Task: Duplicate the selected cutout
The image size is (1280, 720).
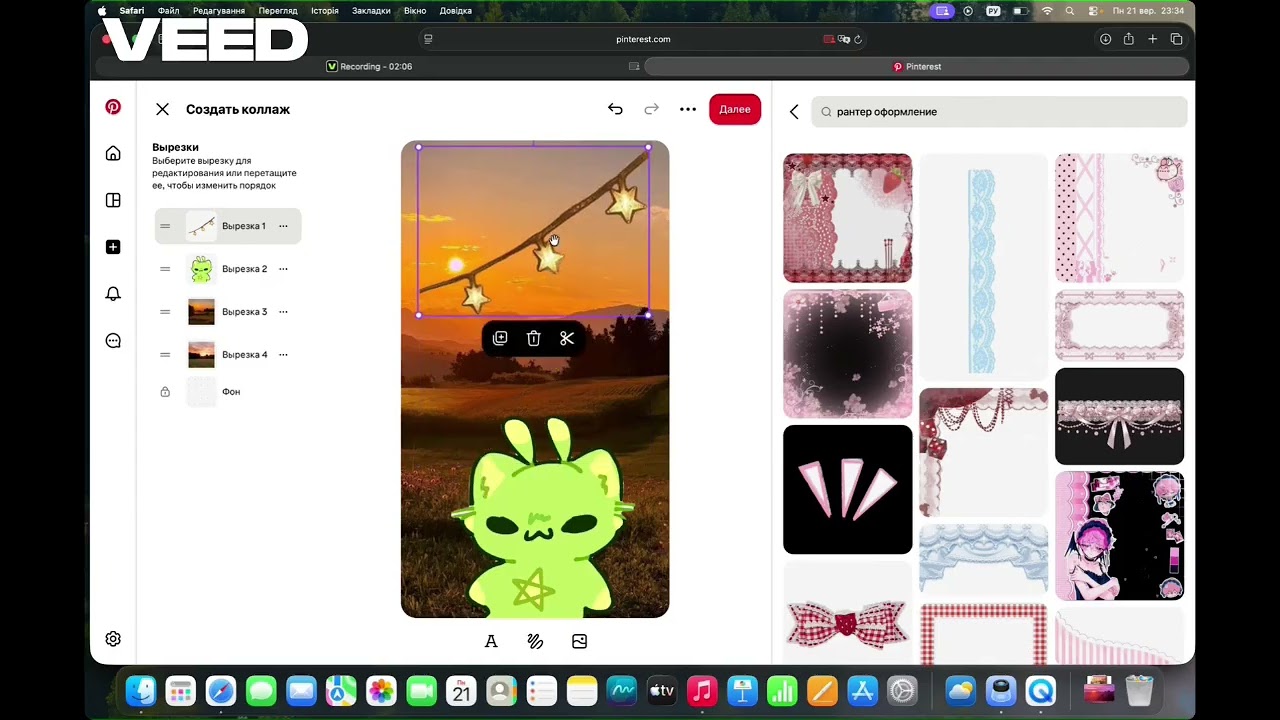Action: (500, 338)
